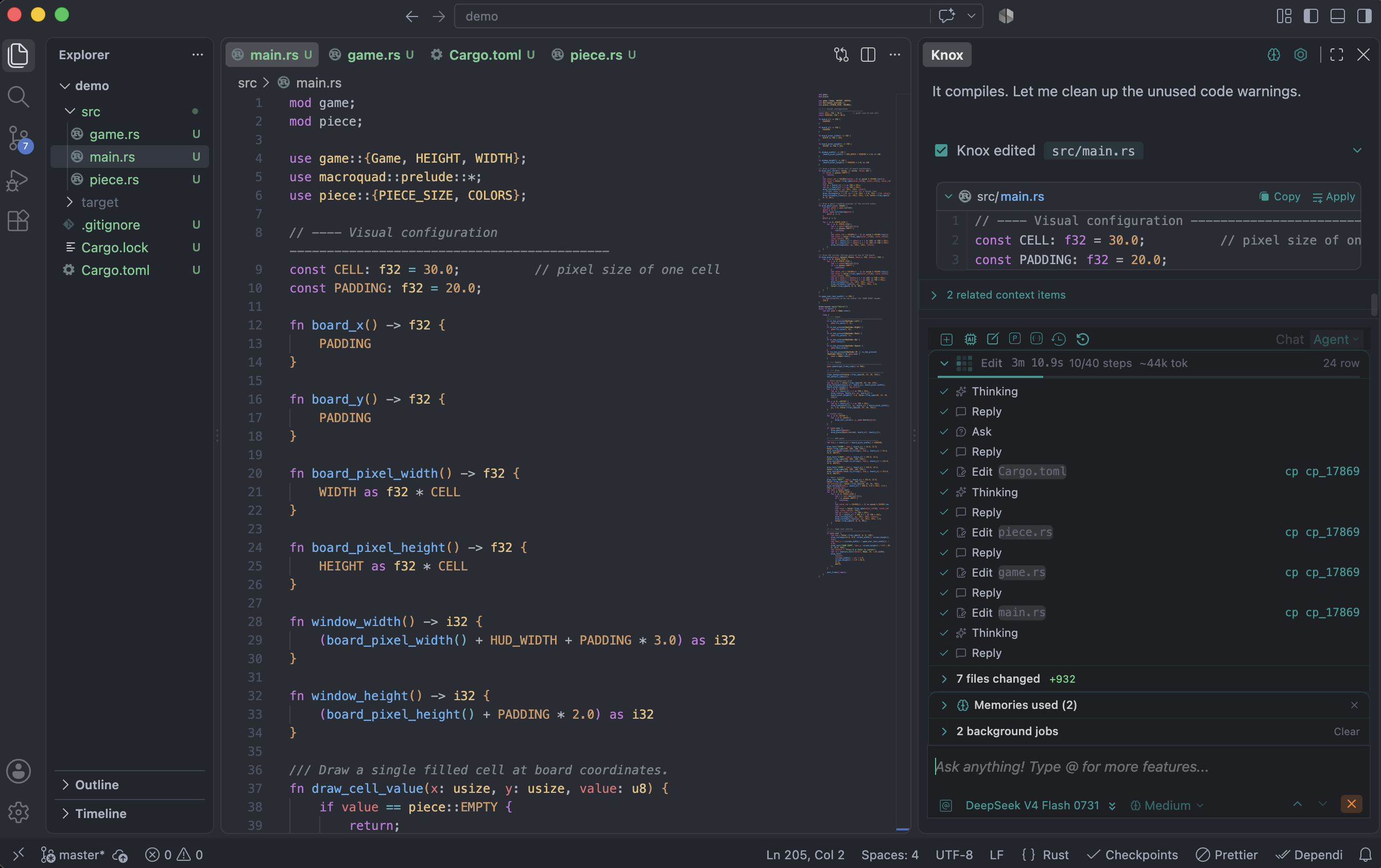Viewport: 1381px width, 868px height.
Task: Split the editor right
Action: [868, 55]
